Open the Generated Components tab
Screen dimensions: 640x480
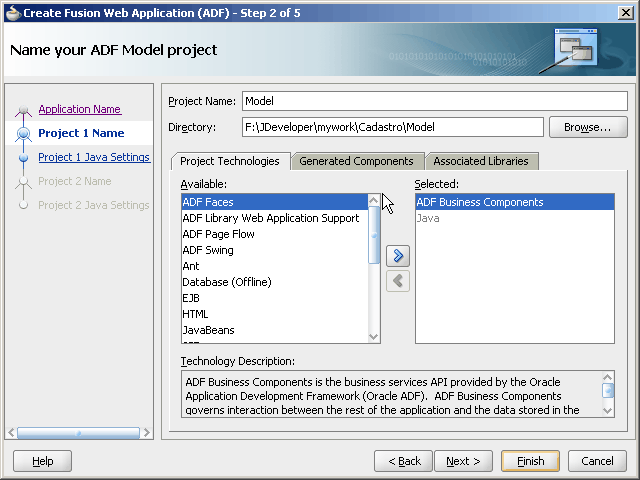[x=356, y=161]
